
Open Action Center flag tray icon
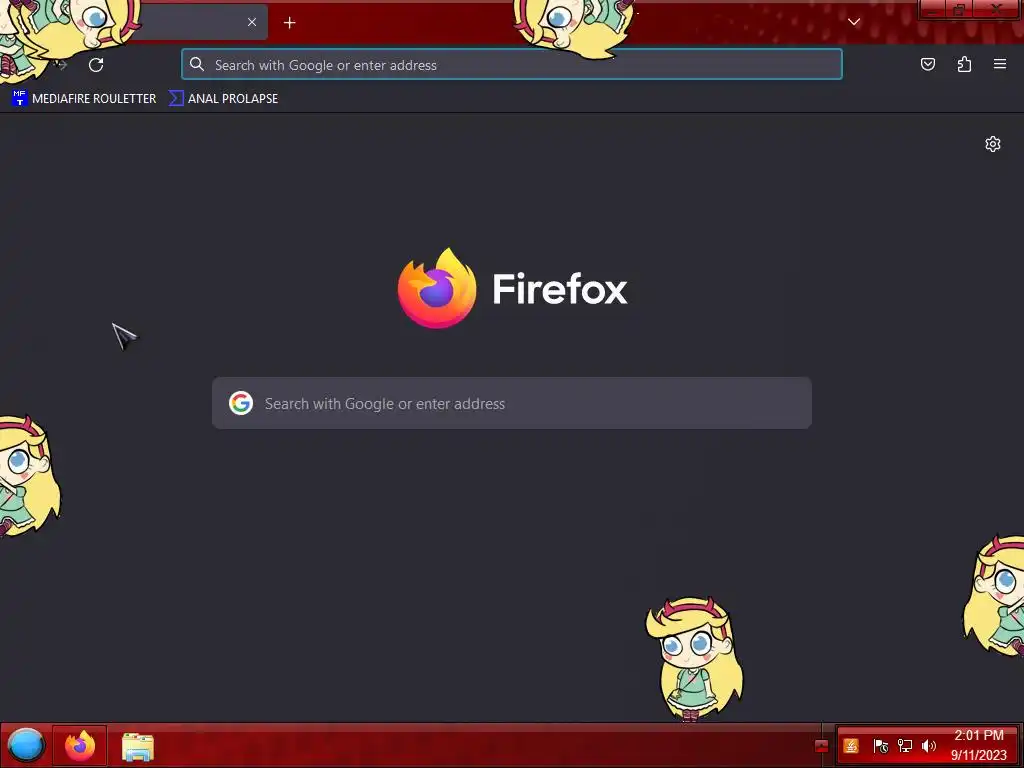(x=880, y=745)
